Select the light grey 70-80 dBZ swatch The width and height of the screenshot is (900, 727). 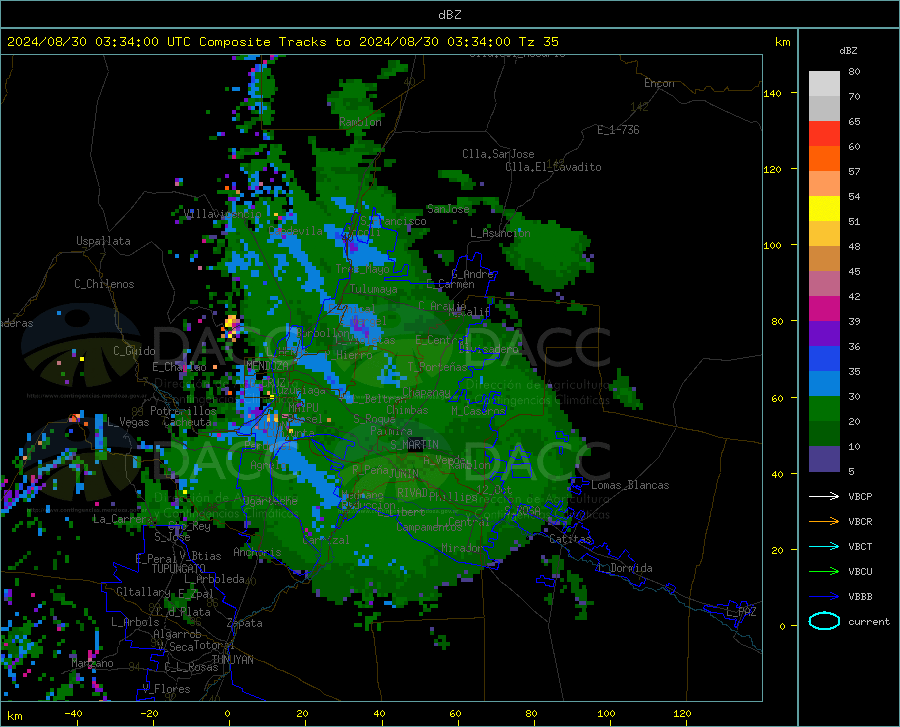pyautogui.click(x=824, y=84)
